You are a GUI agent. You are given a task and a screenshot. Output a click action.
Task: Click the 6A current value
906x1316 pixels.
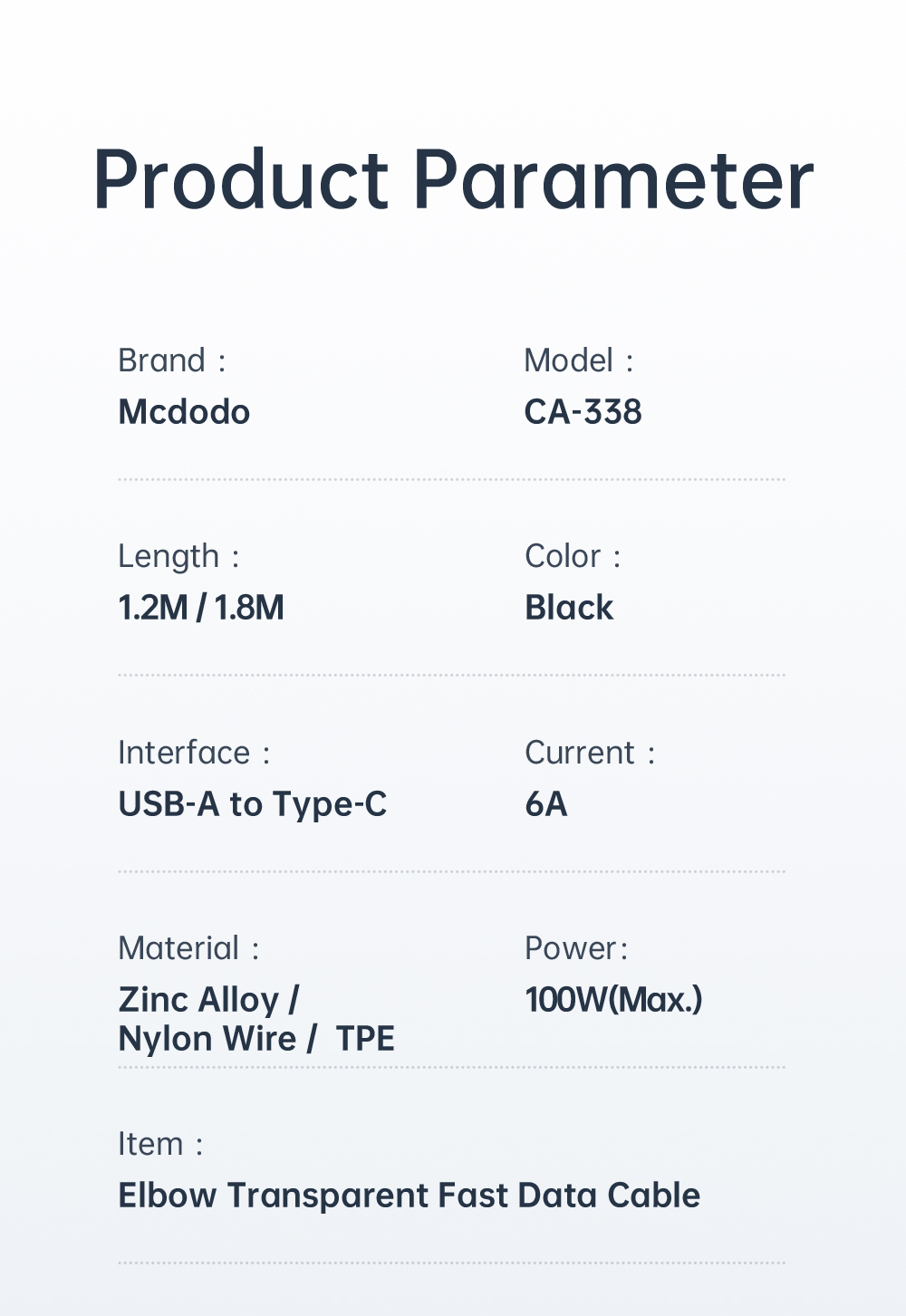[x=546, y=804]
